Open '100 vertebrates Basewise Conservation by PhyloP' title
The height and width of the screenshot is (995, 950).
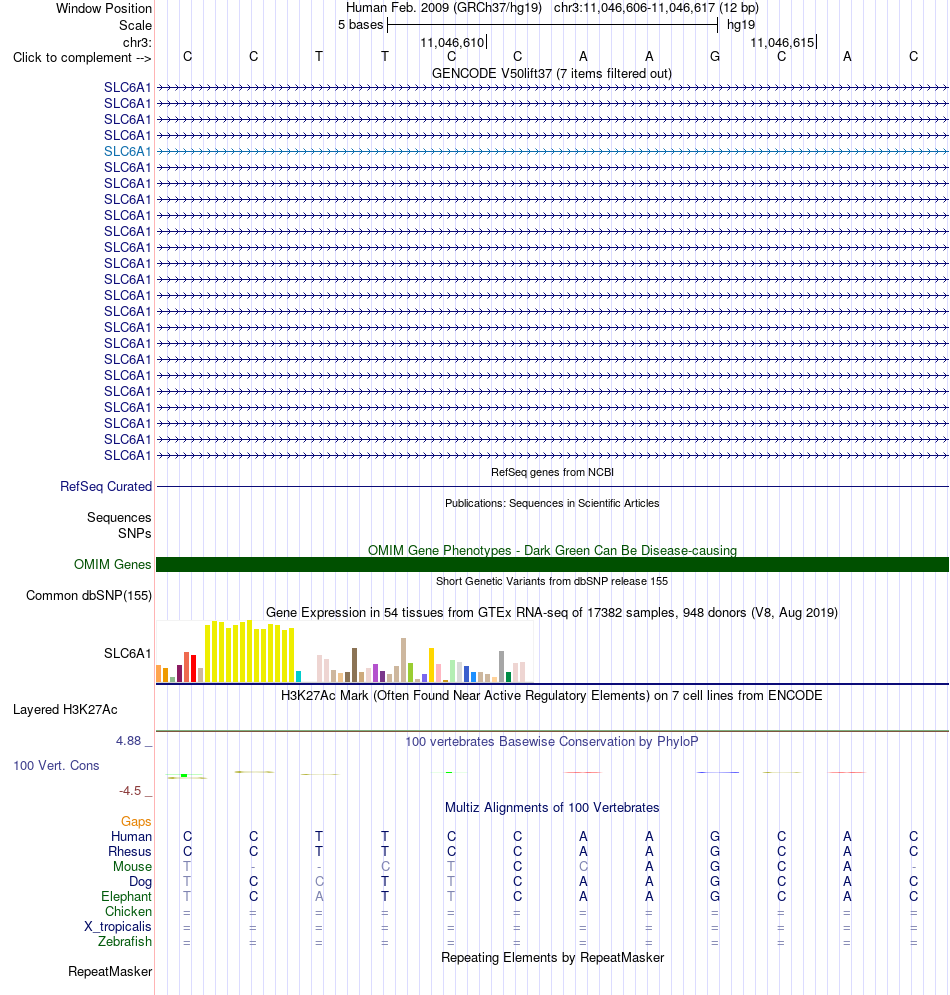click(x=551, y=741)
